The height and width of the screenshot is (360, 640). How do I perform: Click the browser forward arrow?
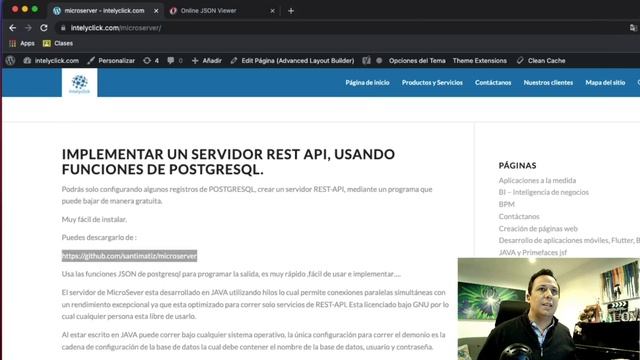click(28, 28)
